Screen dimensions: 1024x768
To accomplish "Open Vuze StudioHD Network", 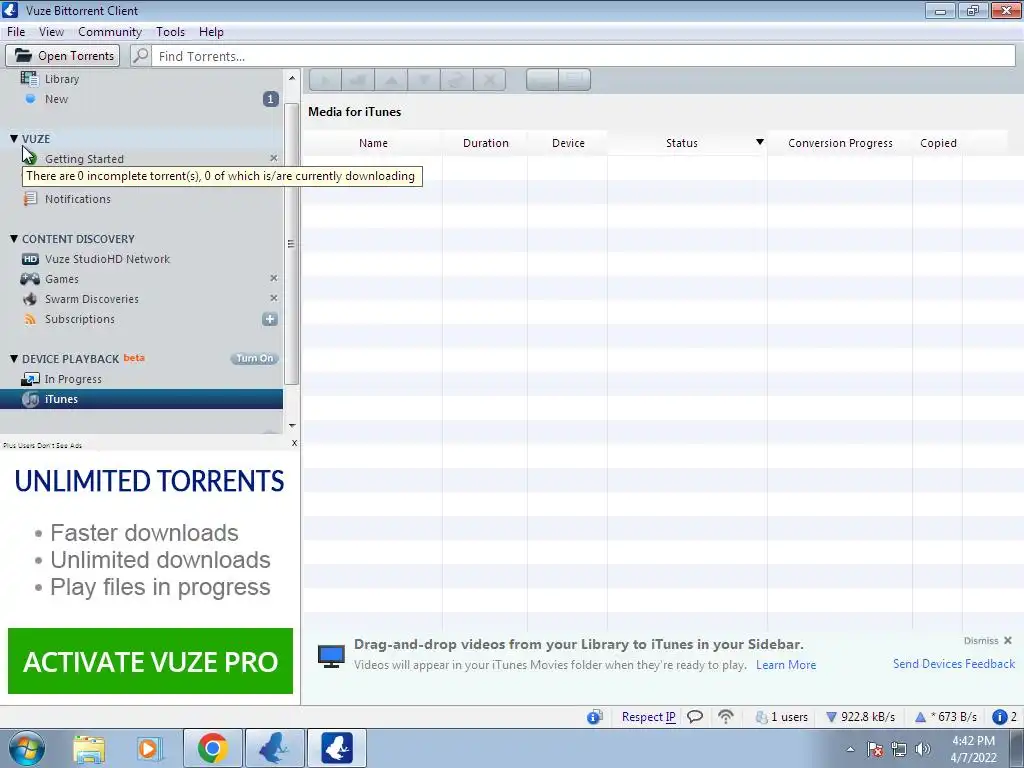I will (107, 259).
